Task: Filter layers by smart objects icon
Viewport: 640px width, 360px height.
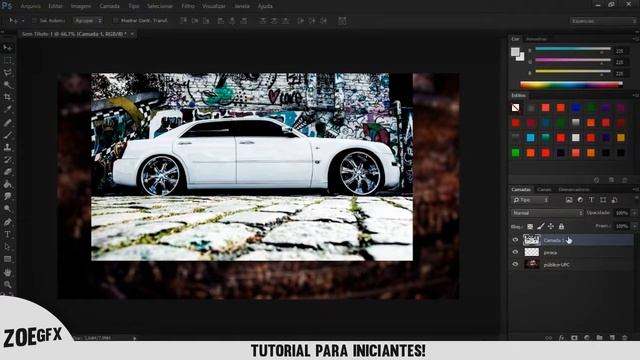Action: click(614, 200)
